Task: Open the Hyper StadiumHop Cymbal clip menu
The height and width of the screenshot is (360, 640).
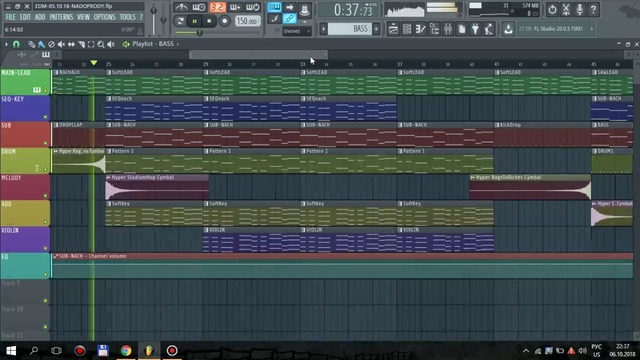Action: point(109,178)
